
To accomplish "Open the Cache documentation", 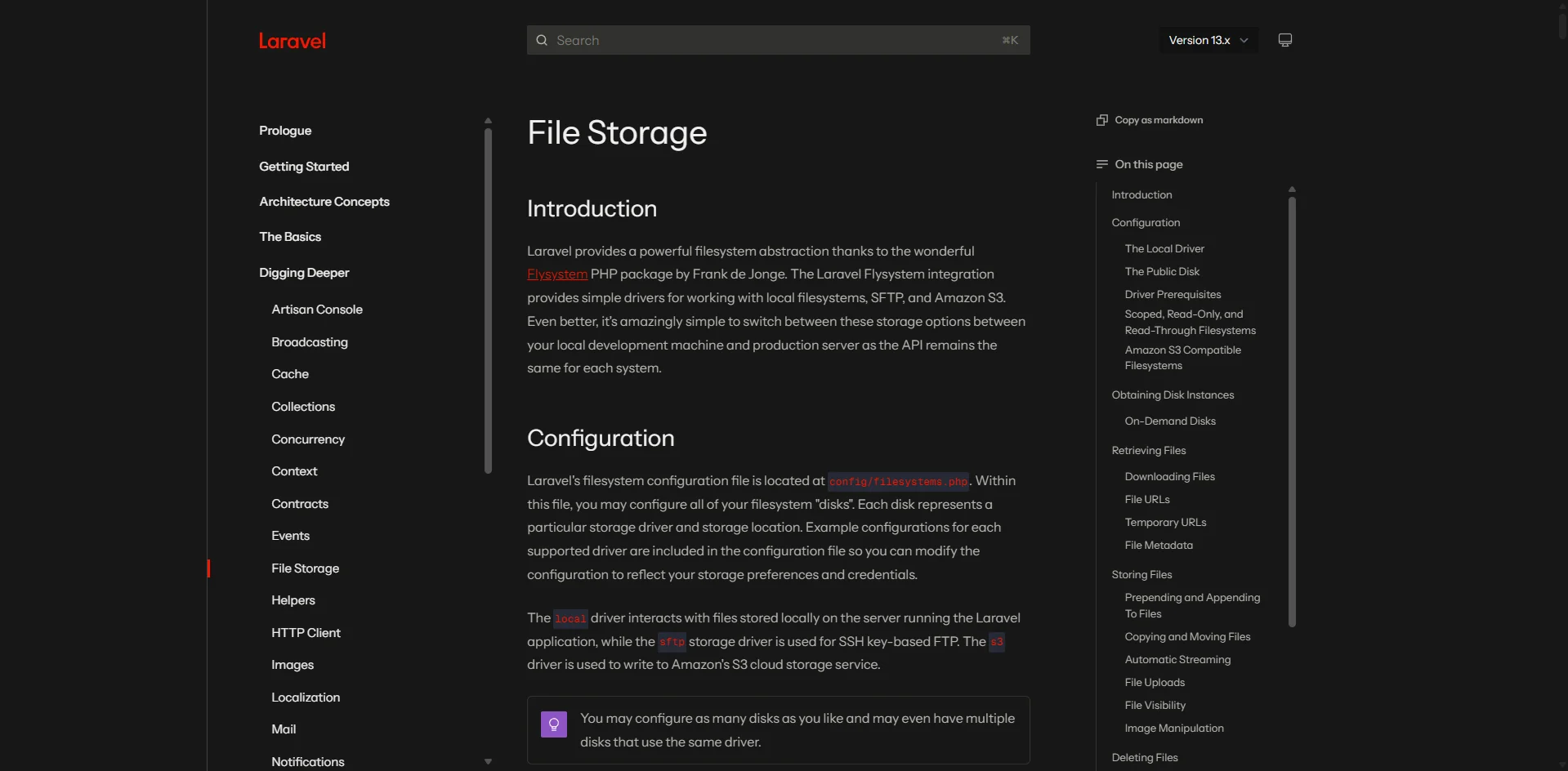I will pyautogui.click(x=290, y=374).
